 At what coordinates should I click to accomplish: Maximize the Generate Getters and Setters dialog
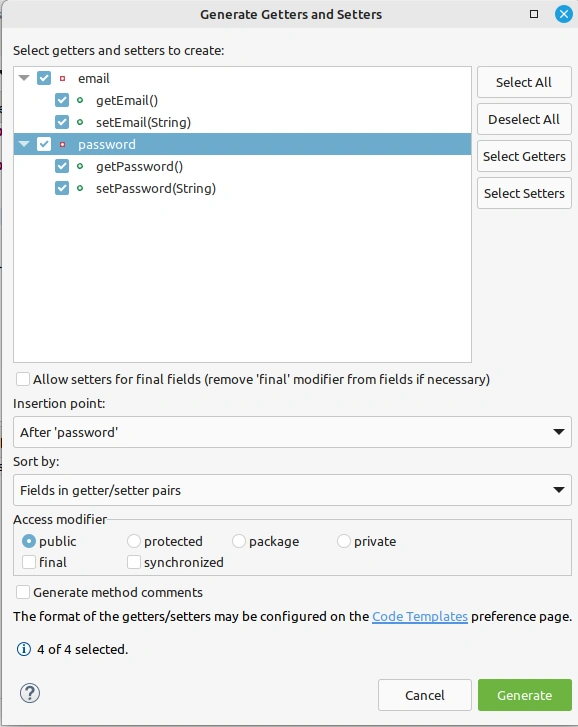534,14
